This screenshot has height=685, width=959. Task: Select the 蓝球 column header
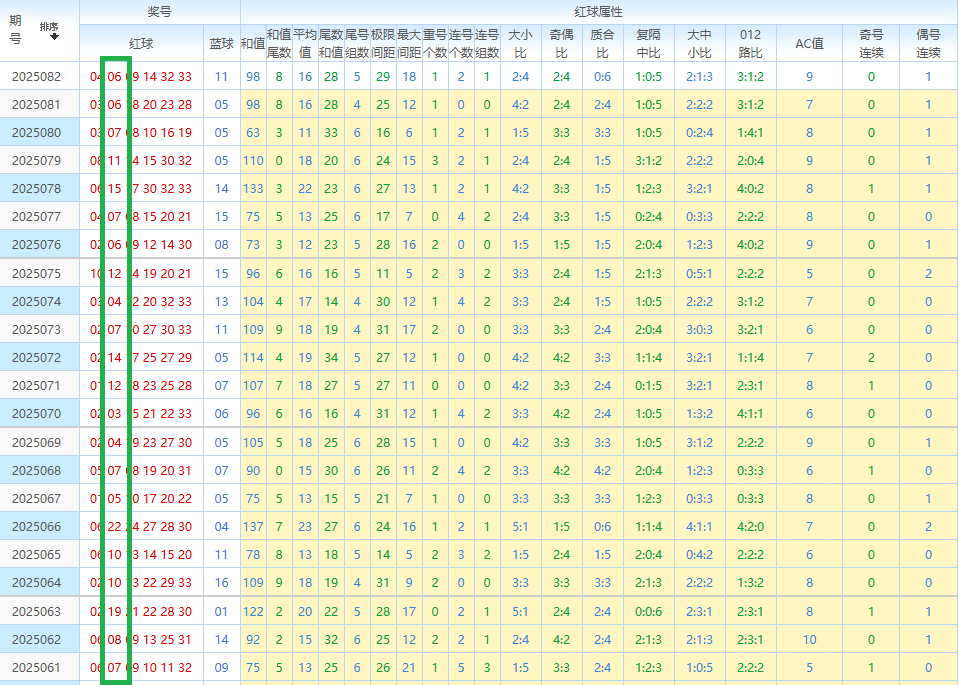tap(221, 44)
